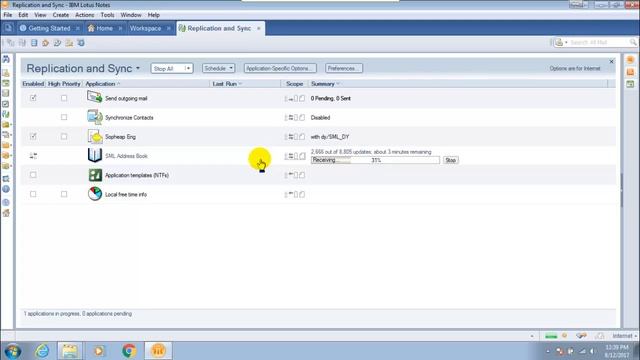640x360 pixels.
Task: Click the green network status icon in status bar
Action: coord(551,336)
